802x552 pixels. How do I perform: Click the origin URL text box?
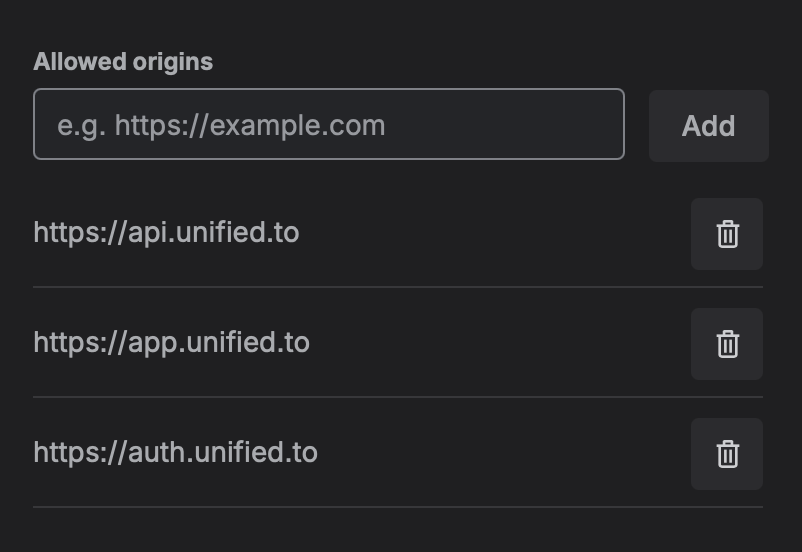(329, 125)
